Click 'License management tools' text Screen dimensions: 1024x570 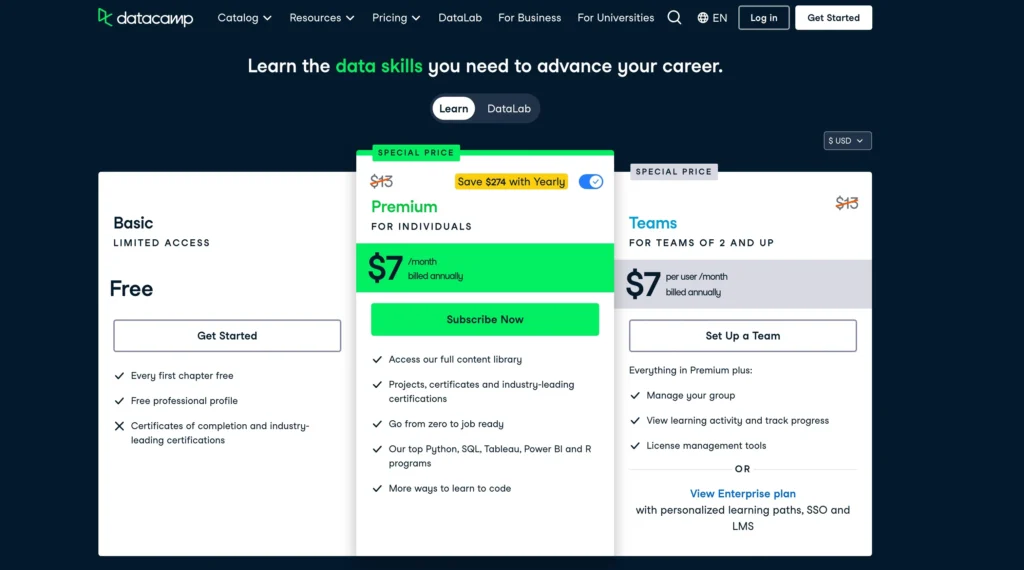point(706,445)
